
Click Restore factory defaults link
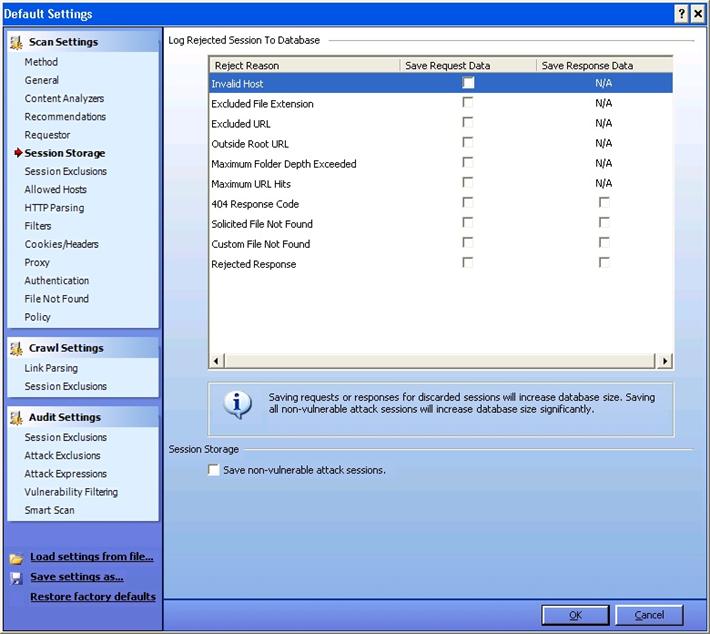tap(93, 597)
